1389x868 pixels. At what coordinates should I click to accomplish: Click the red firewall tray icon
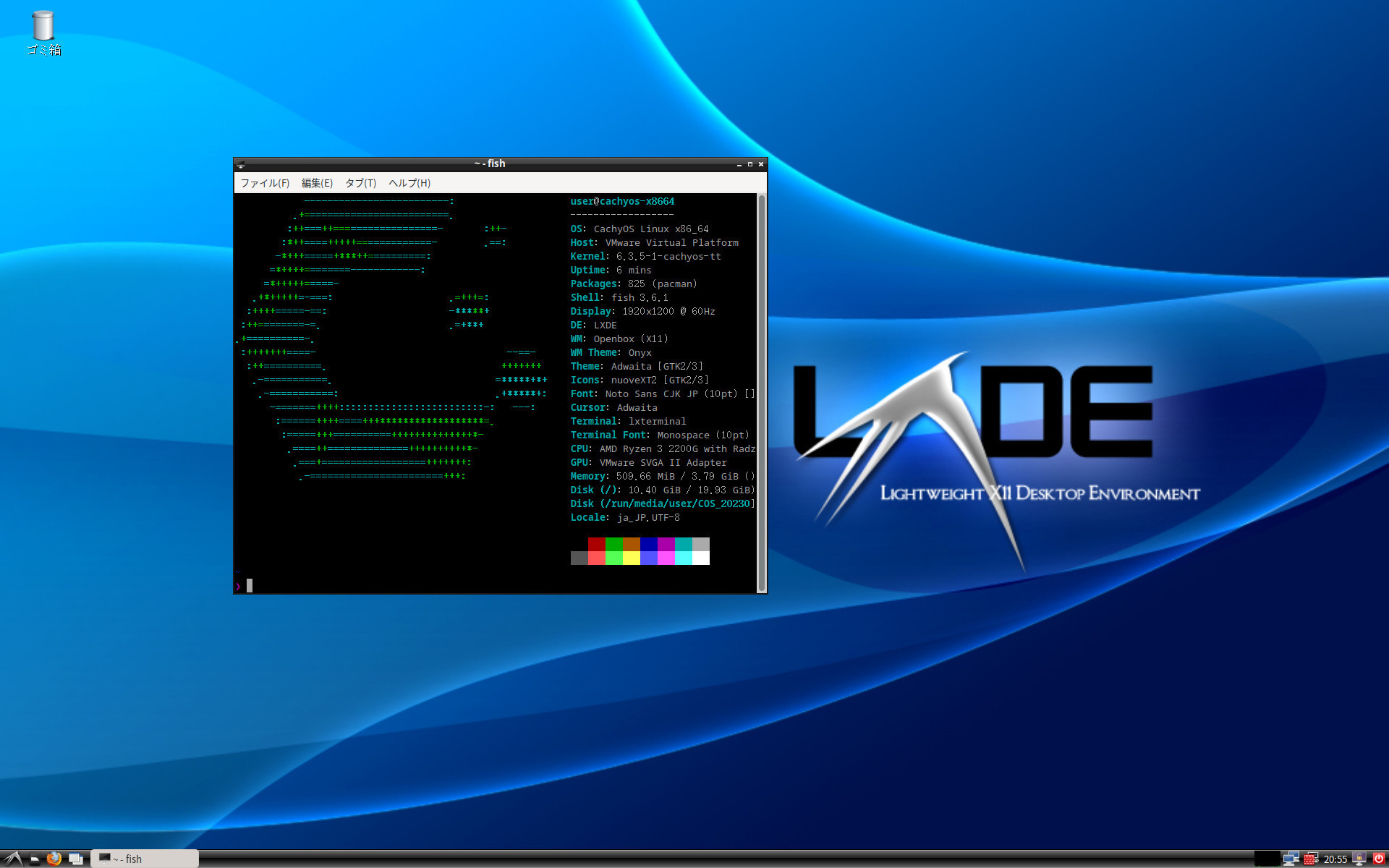[x=1311, y=859]
